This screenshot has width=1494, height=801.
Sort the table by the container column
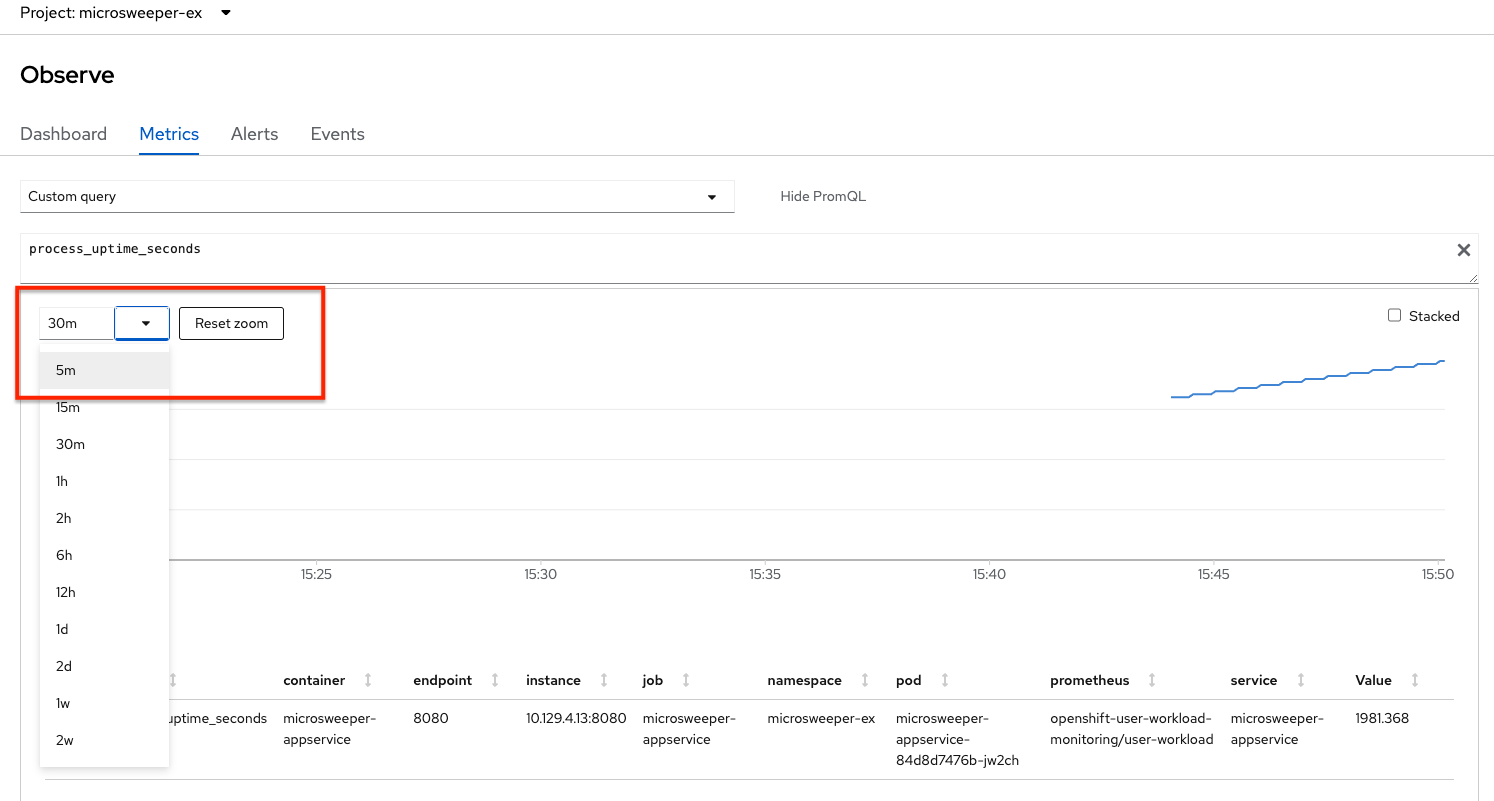pos(366,679)
